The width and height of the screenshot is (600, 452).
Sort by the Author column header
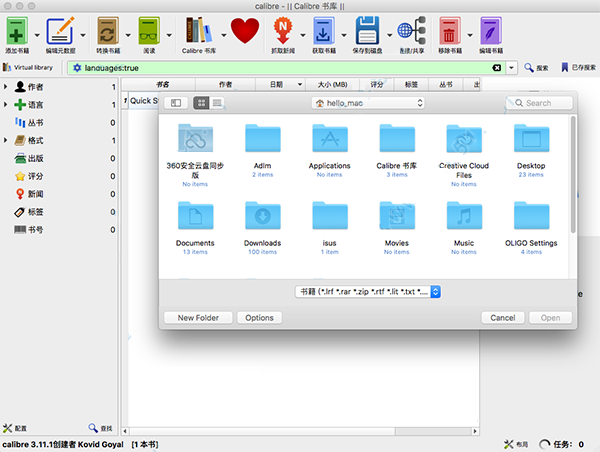(225, 84)
